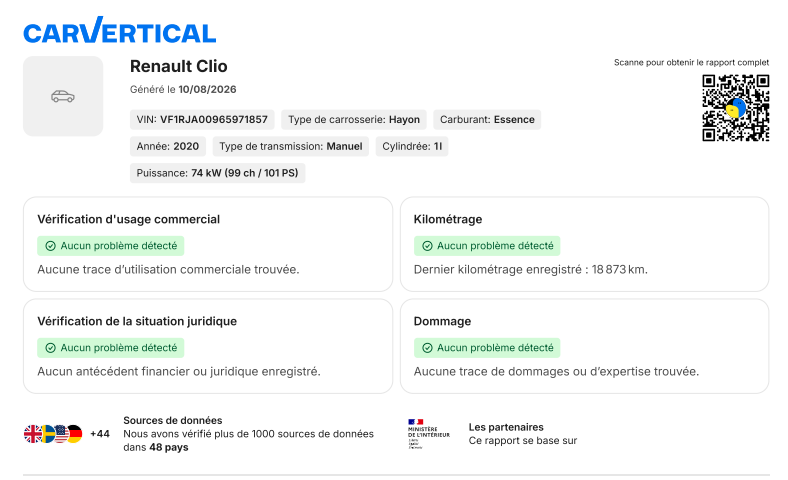Click the Swedish flag icon

point(47,434)
